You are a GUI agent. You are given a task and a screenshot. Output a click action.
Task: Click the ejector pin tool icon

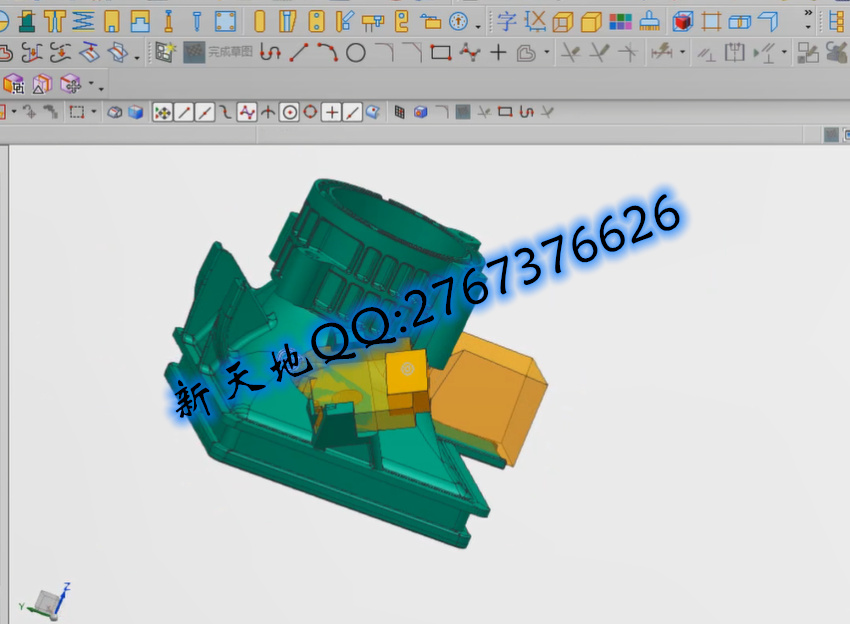tap(196, 21)
